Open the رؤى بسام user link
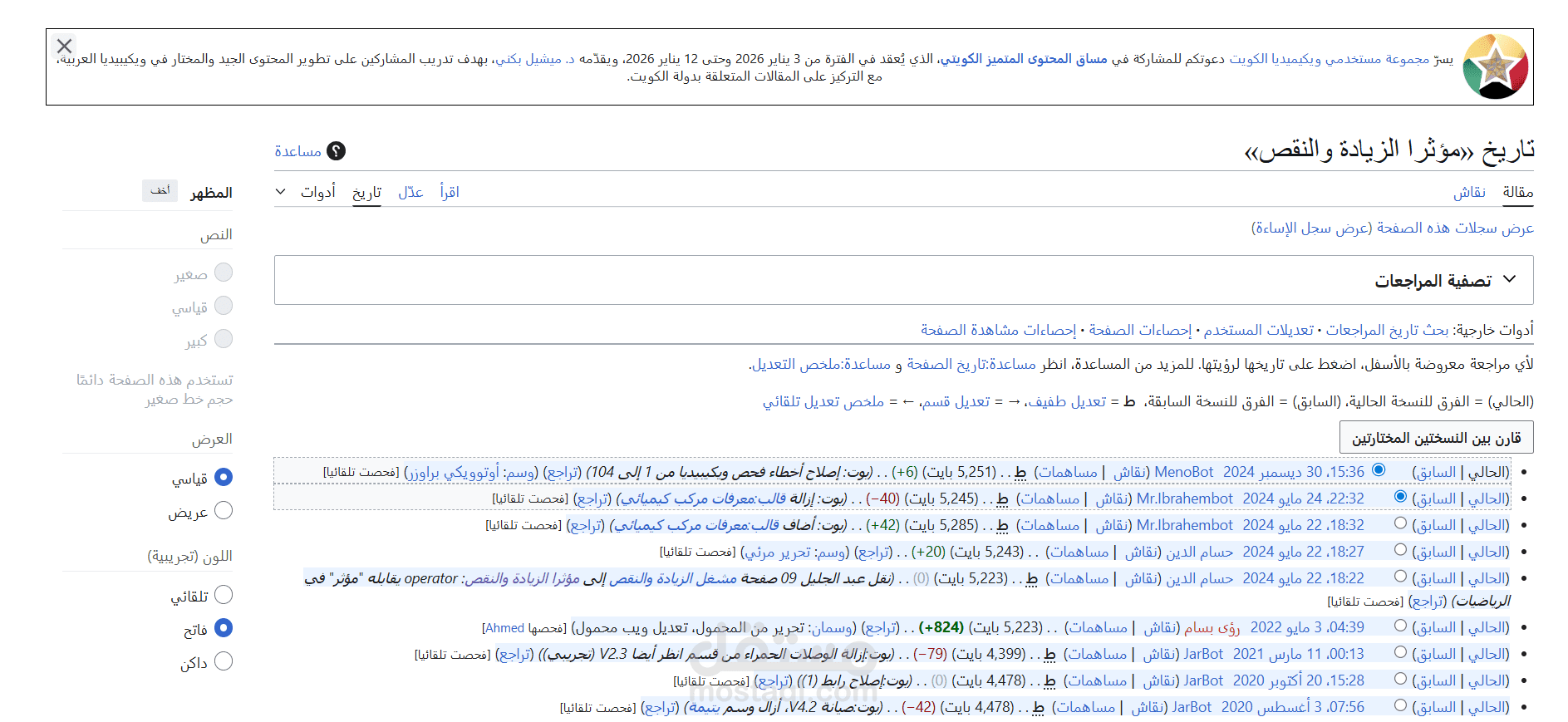This screenshot has width=1568, height=722. 1212,627
